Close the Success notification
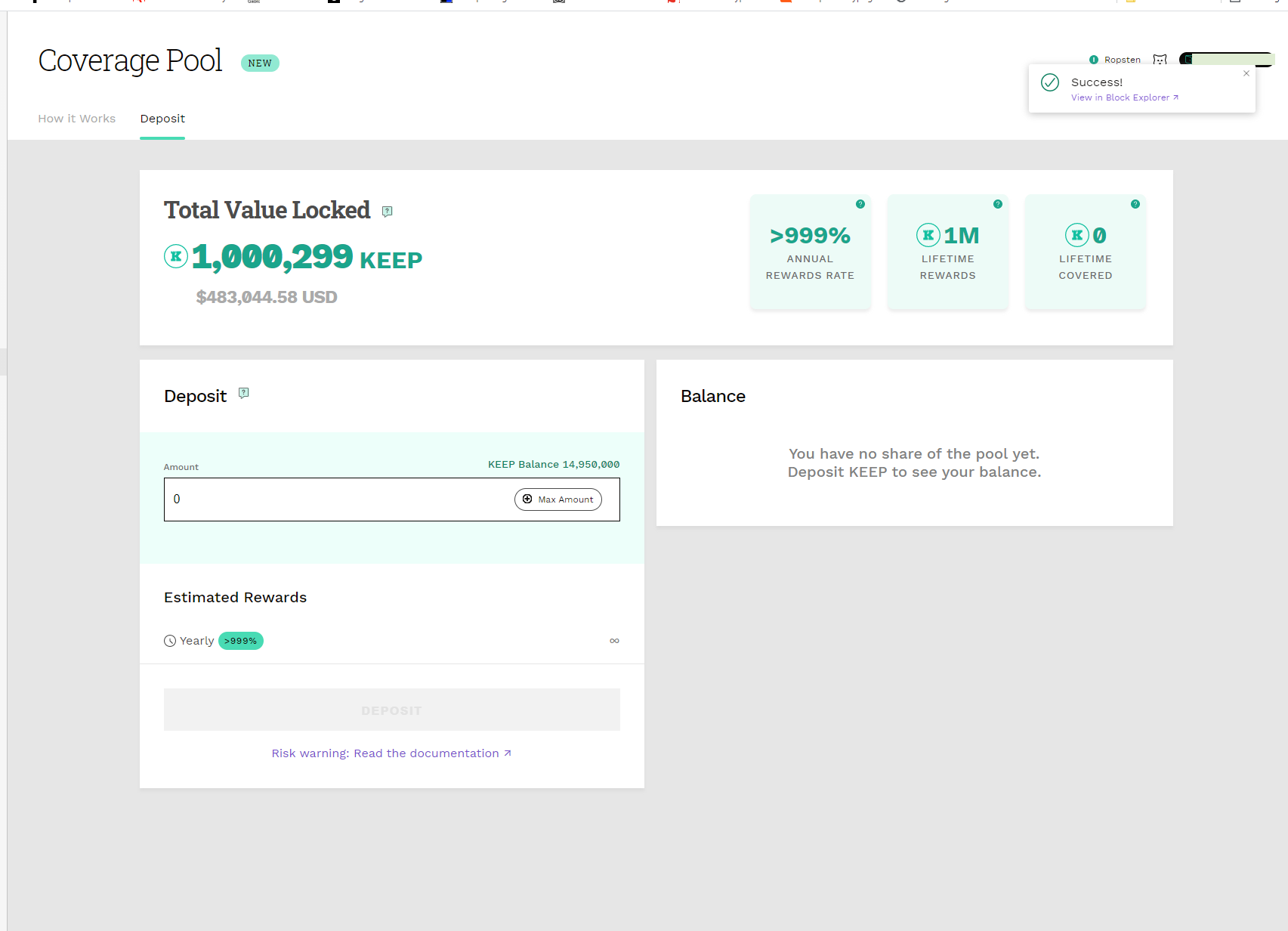This screenshot has height=931, width=1288. click(1246, 73)
